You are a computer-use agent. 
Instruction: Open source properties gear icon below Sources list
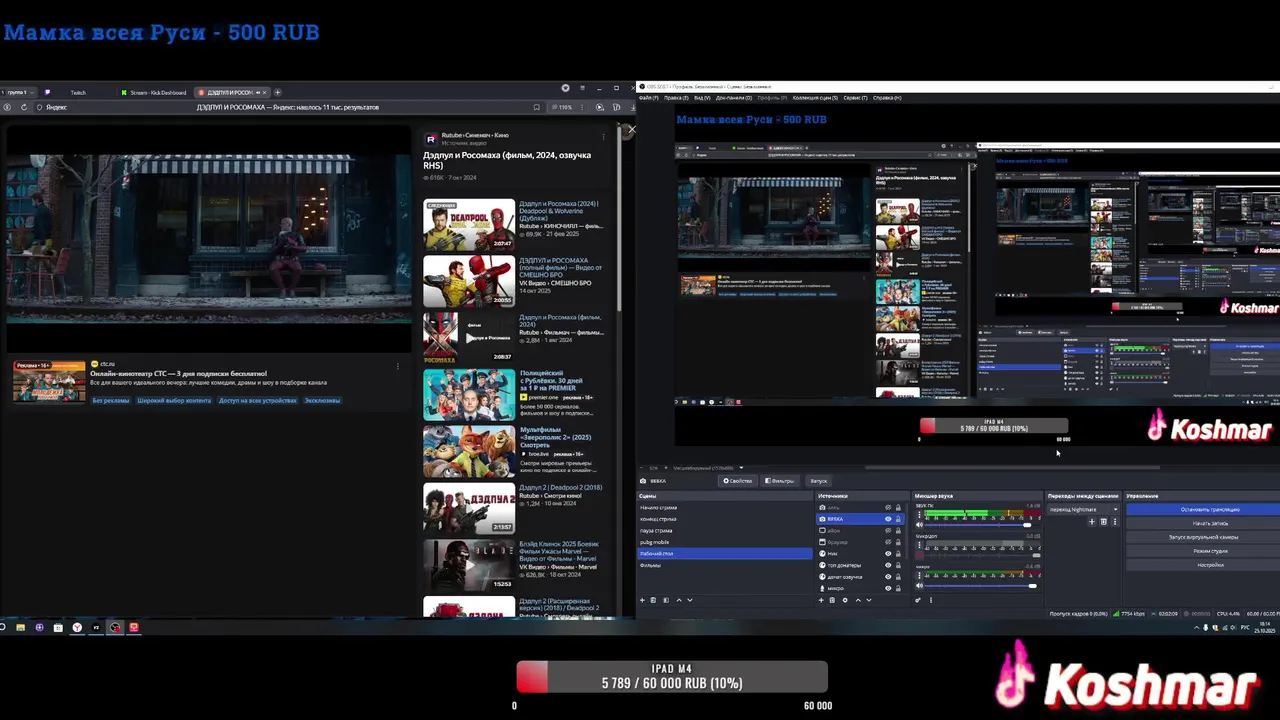pyautogui.click(x=845, y=600)
